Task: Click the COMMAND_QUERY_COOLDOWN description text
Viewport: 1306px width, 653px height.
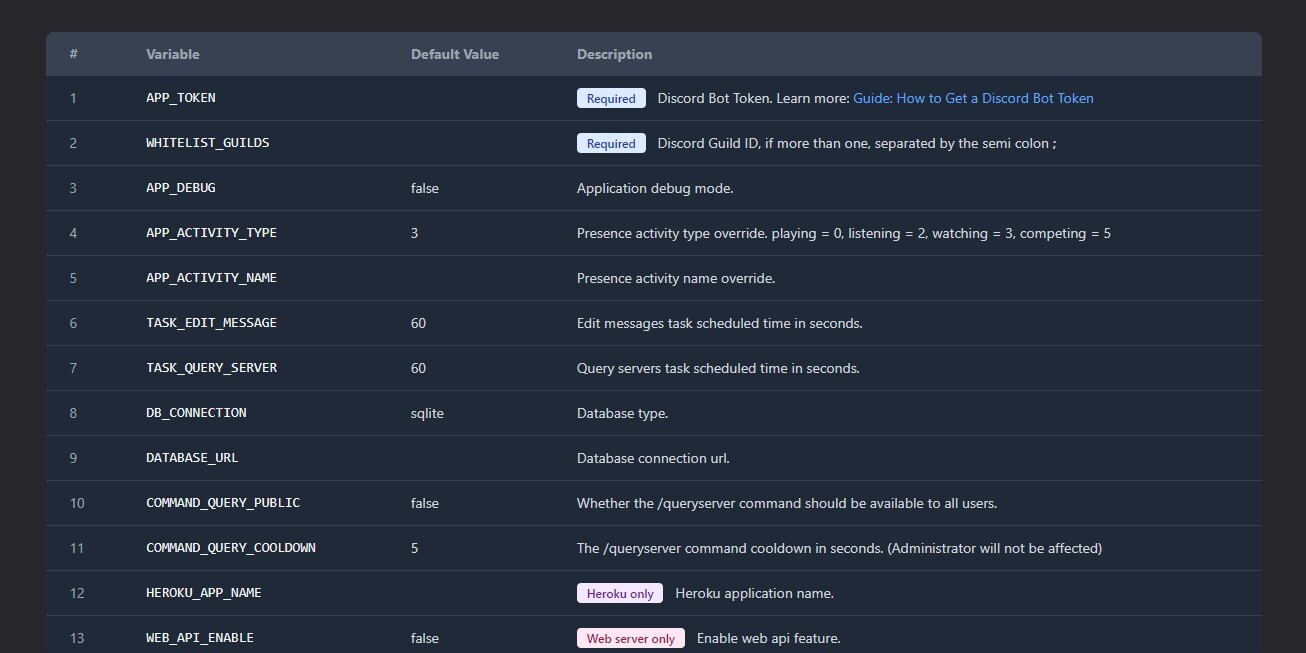Action: (x=839, y=548)
